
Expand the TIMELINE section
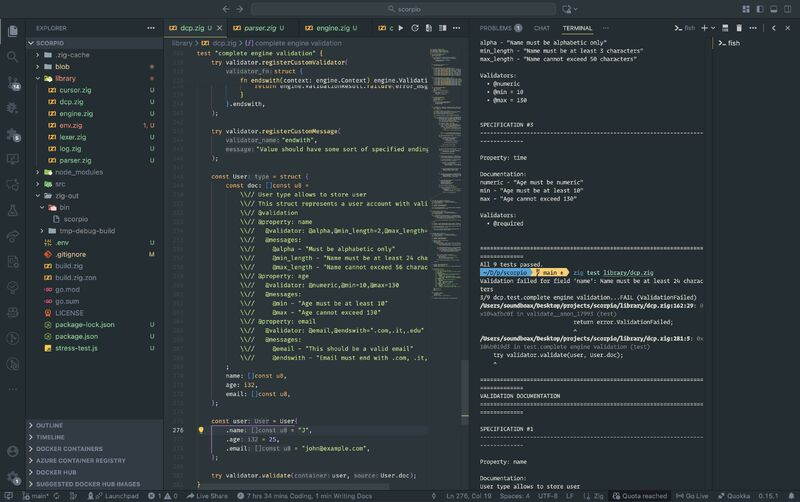click(95, 437)
